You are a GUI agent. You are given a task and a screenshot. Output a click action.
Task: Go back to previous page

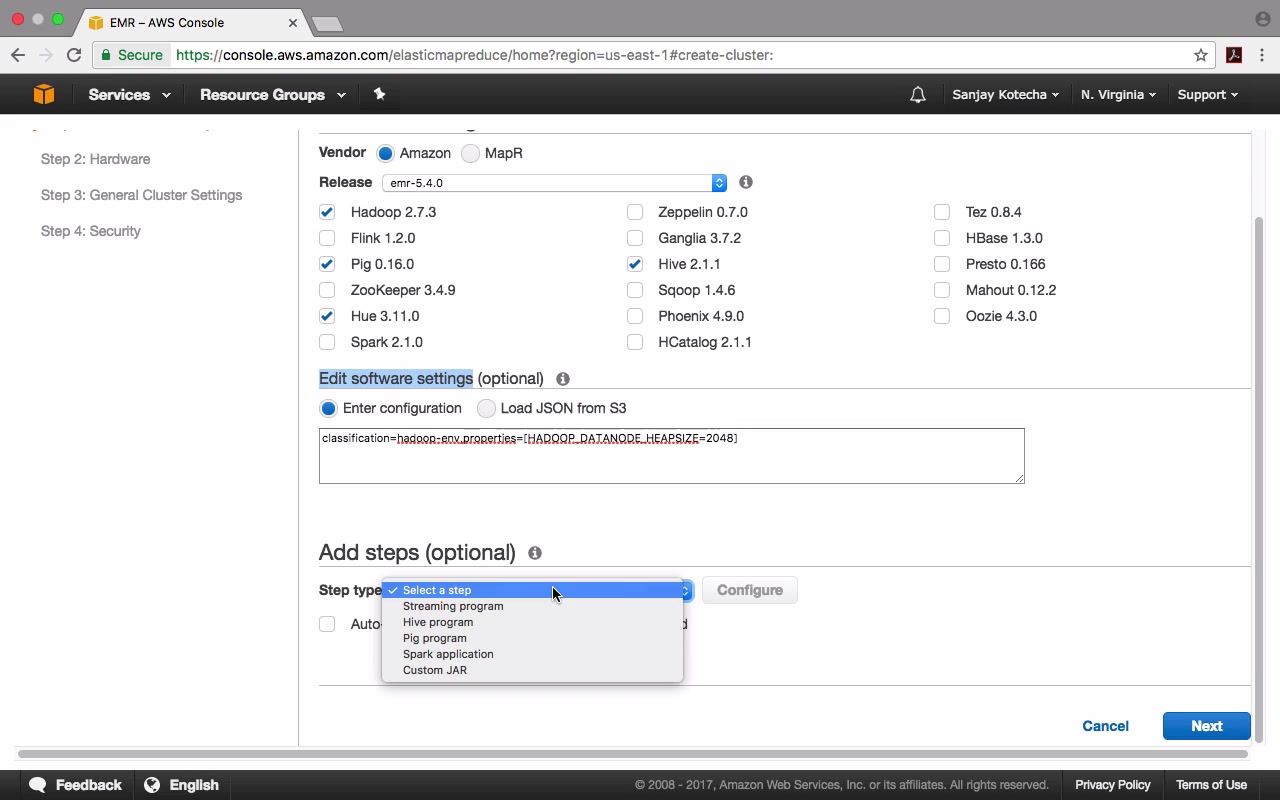pyautogui.click(x=18, y=55)
